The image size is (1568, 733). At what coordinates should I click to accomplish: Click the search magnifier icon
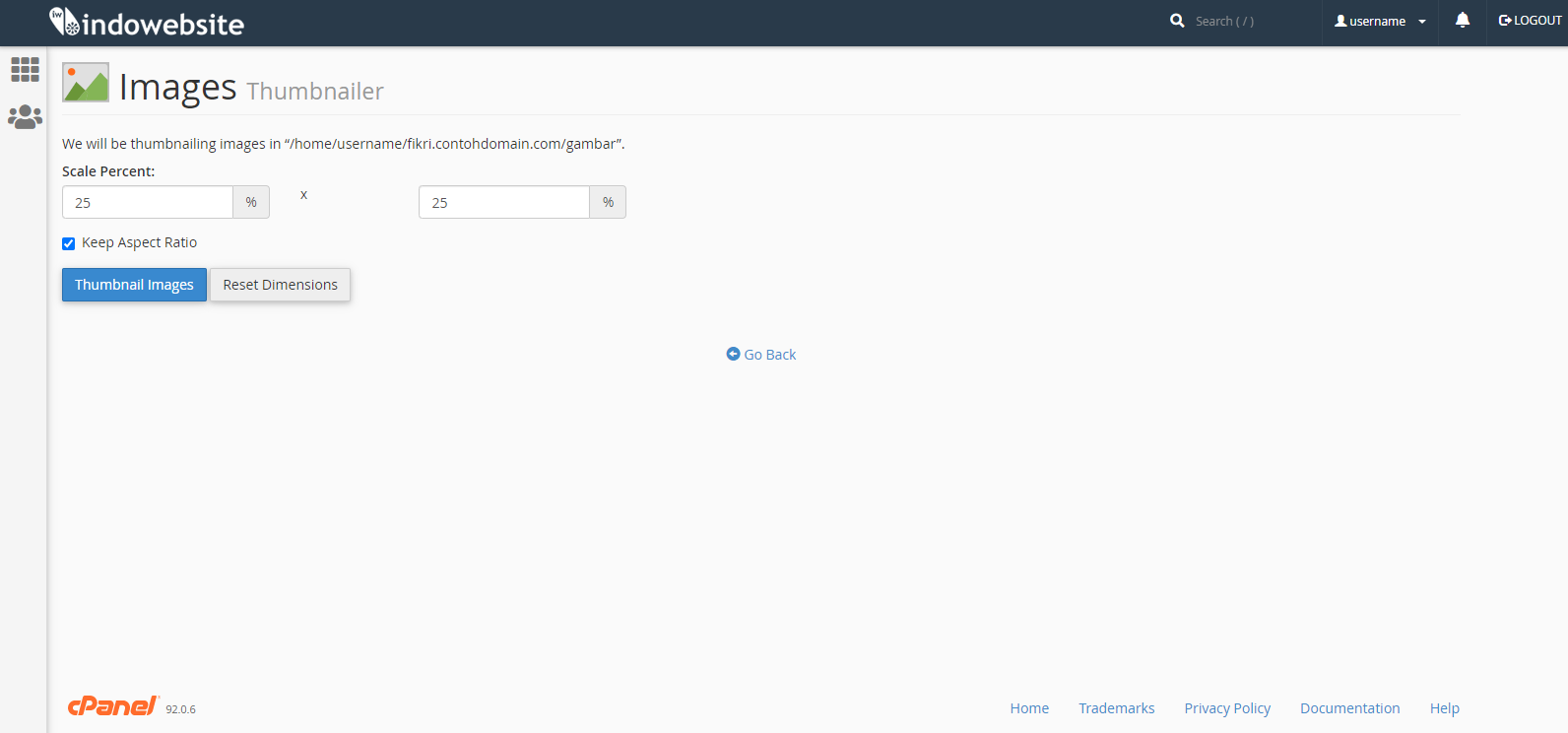(x=1177, y=21)
